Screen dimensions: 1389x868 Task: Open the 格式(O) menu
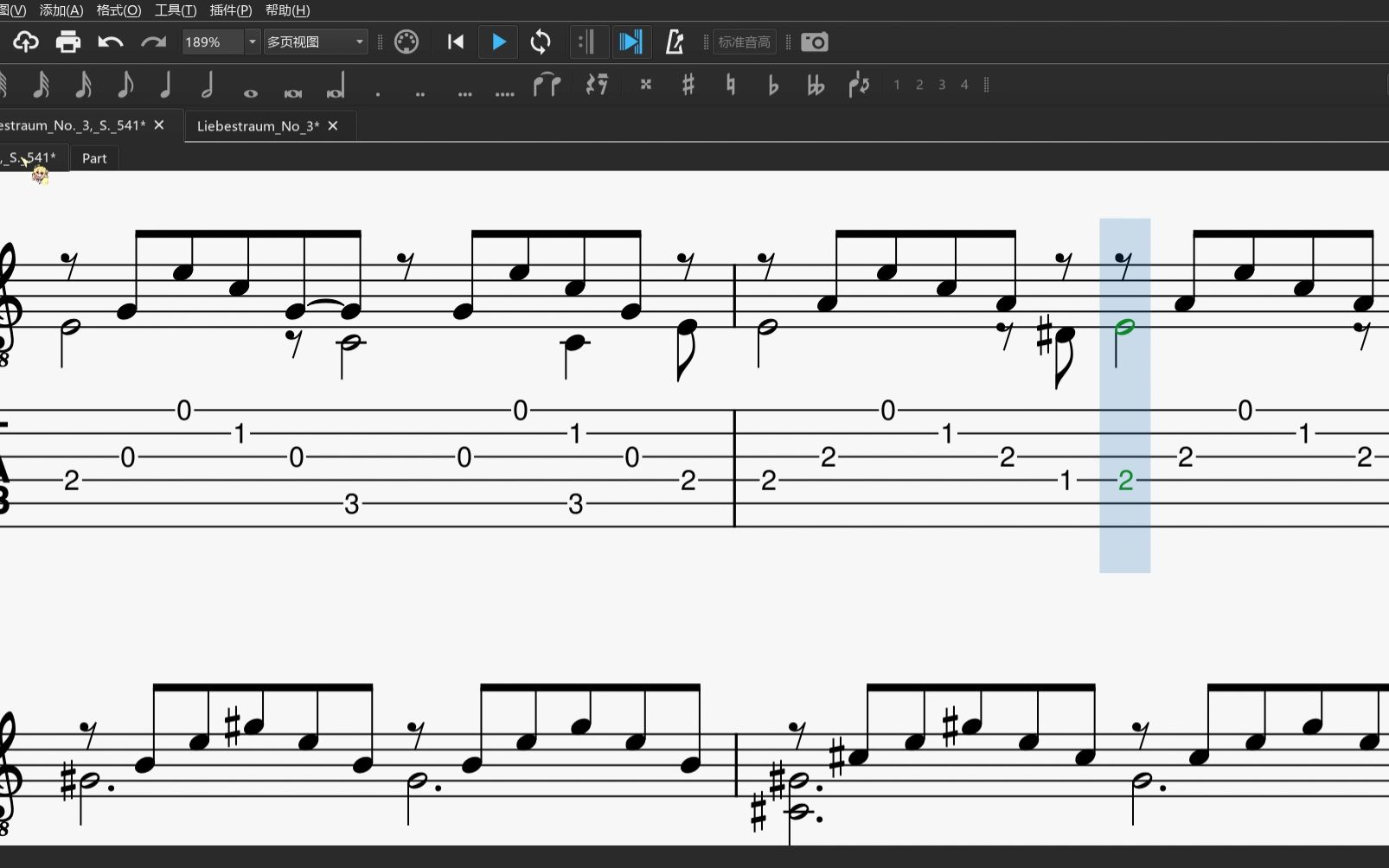pyautogui.click(x=118, y=10)
